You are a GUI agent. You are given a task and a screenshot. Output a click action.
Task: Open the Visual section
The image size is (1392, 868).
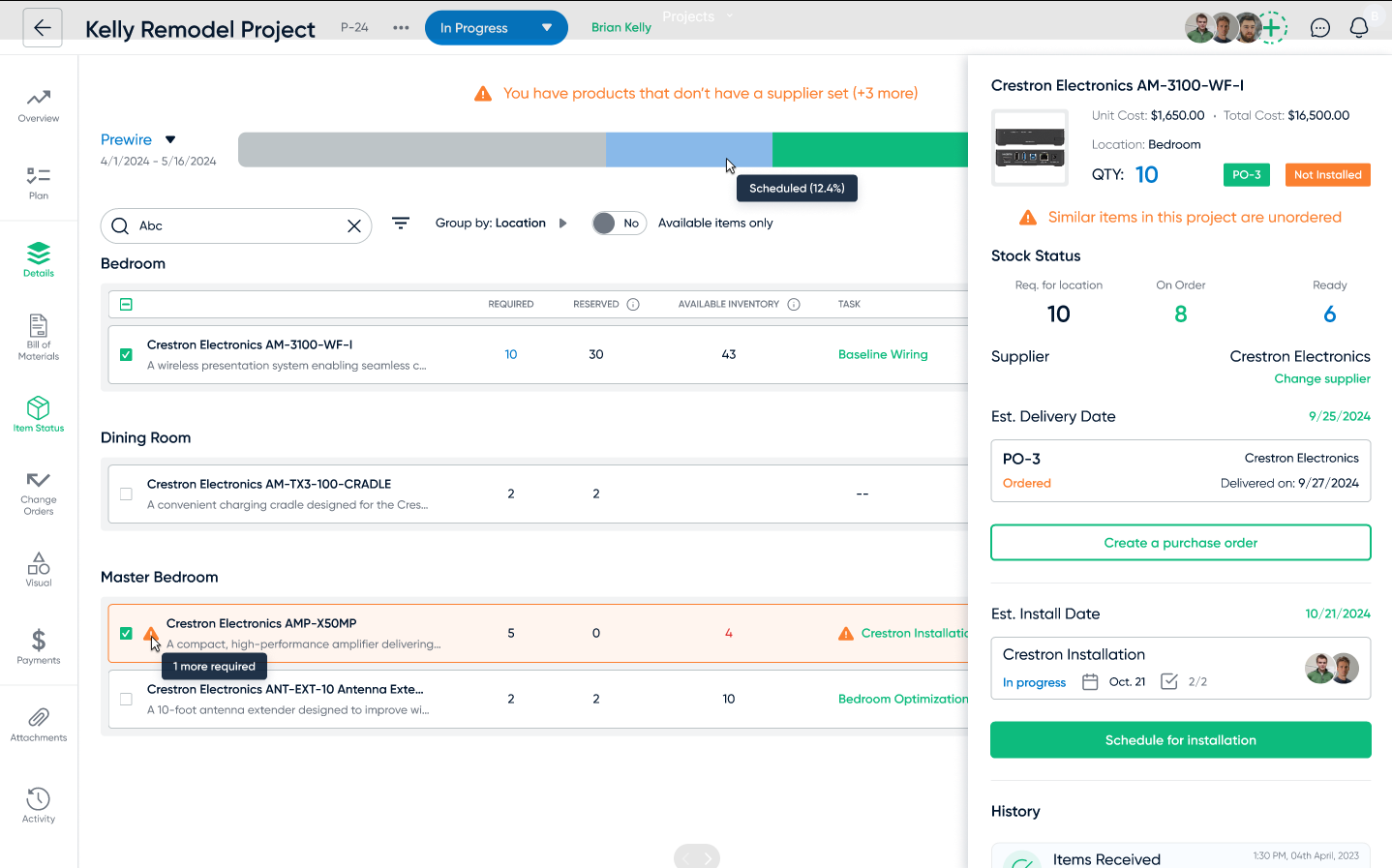click(39, 570)
